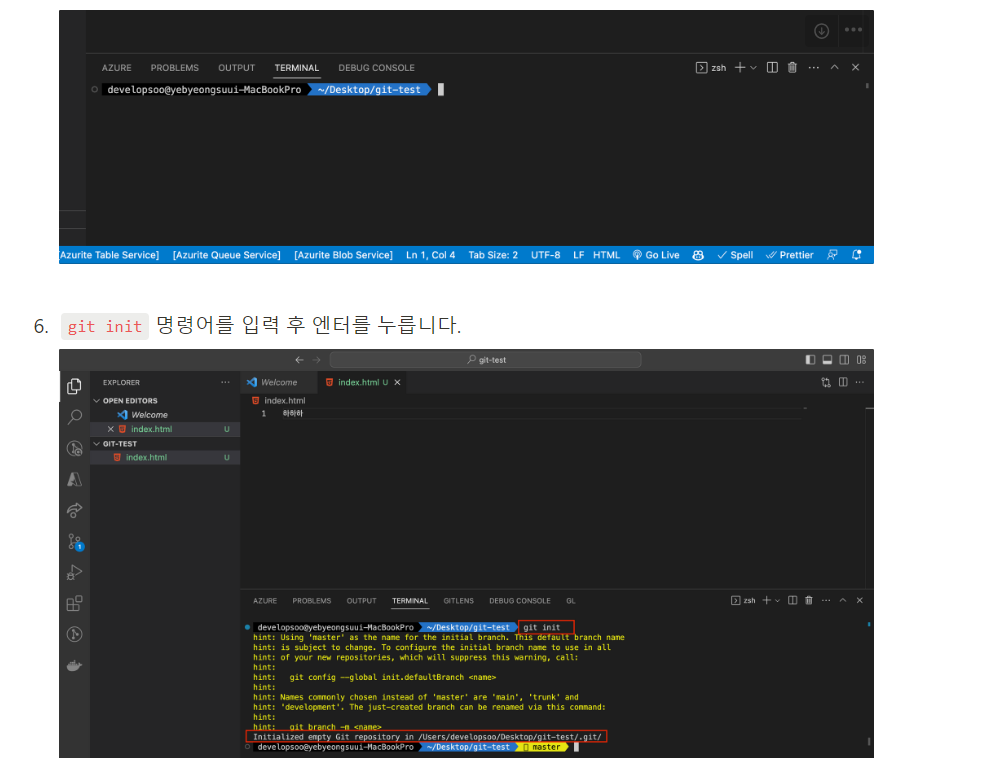
Task: Click the LF line ending in status bar
Action: (578, 255)
